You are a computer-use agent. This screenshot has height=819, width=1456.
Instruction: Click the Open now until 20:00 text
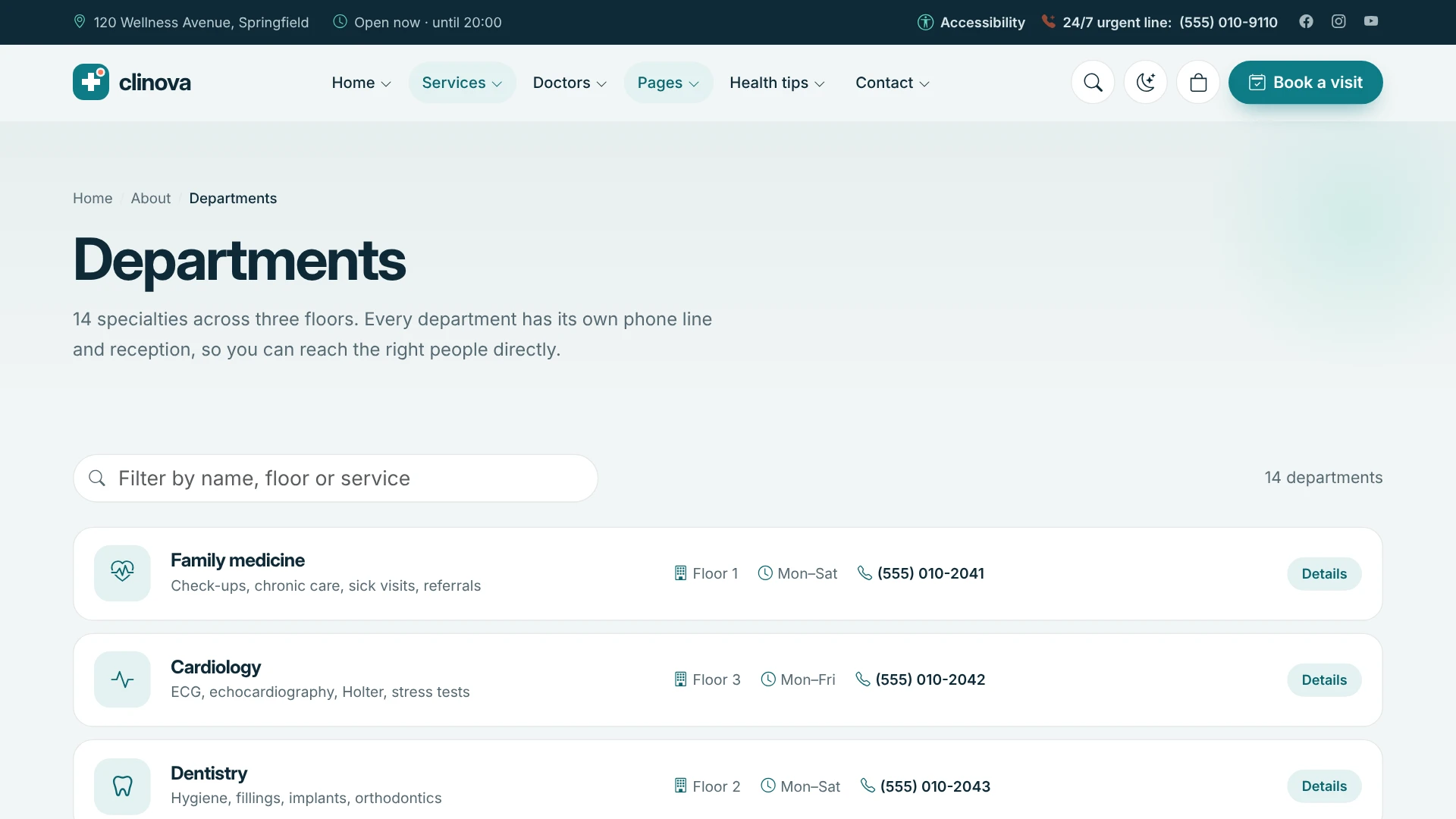[x=428, y=22]
